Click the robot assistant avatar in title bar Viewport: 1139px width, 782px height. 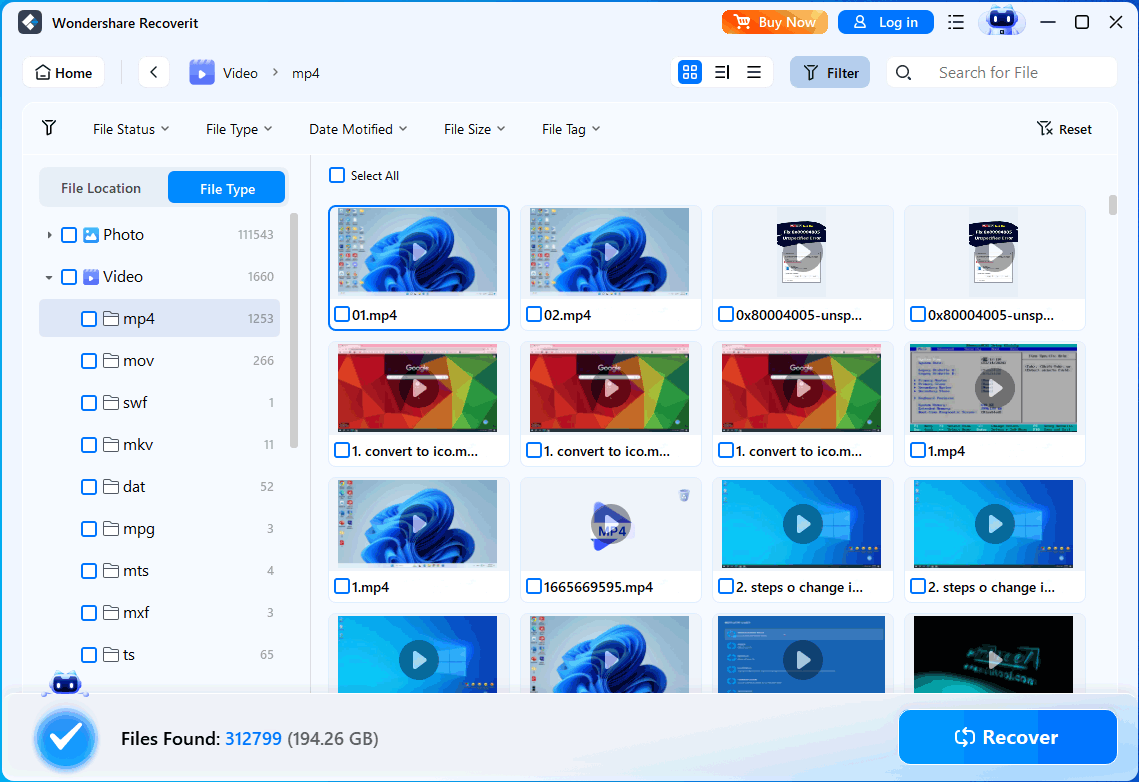1002,21
